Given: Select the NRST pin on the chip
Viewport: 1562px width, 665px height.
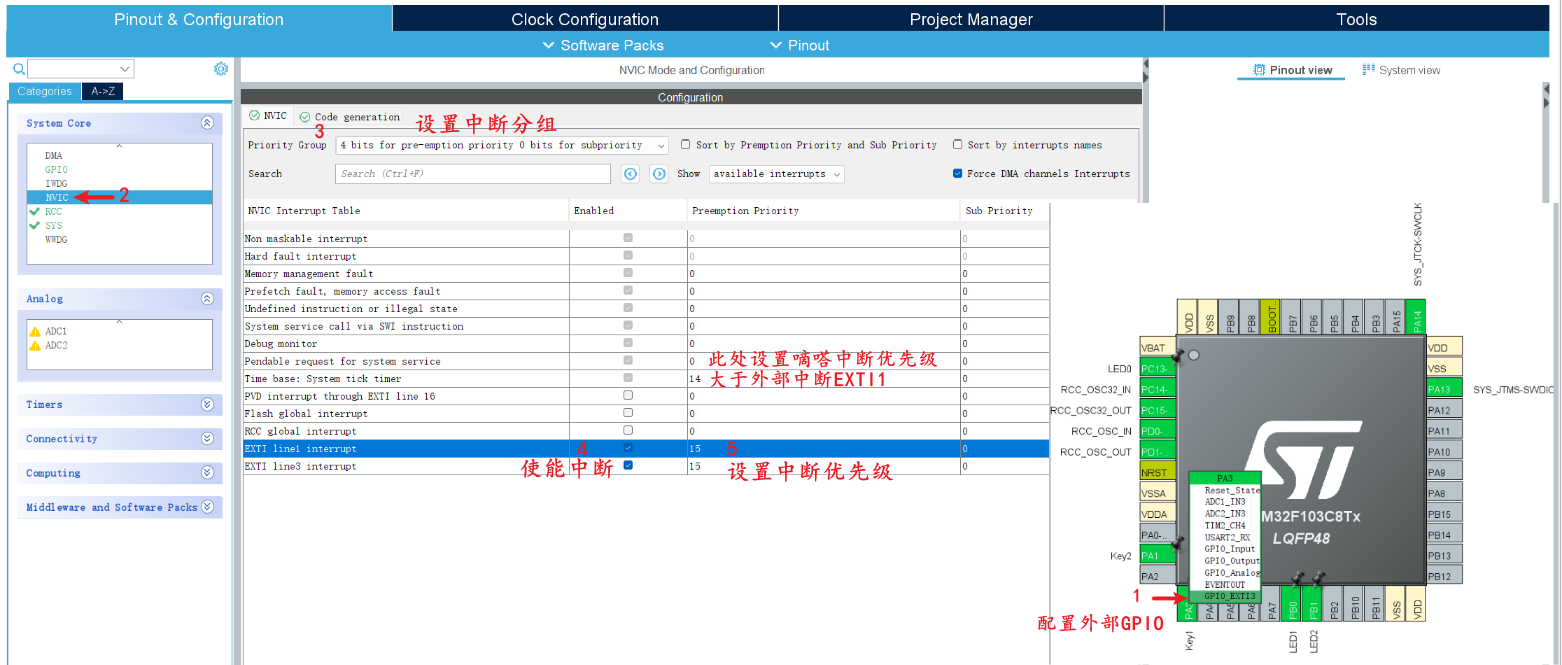Looking at the screenshot, I should (x=1157, y=472).
